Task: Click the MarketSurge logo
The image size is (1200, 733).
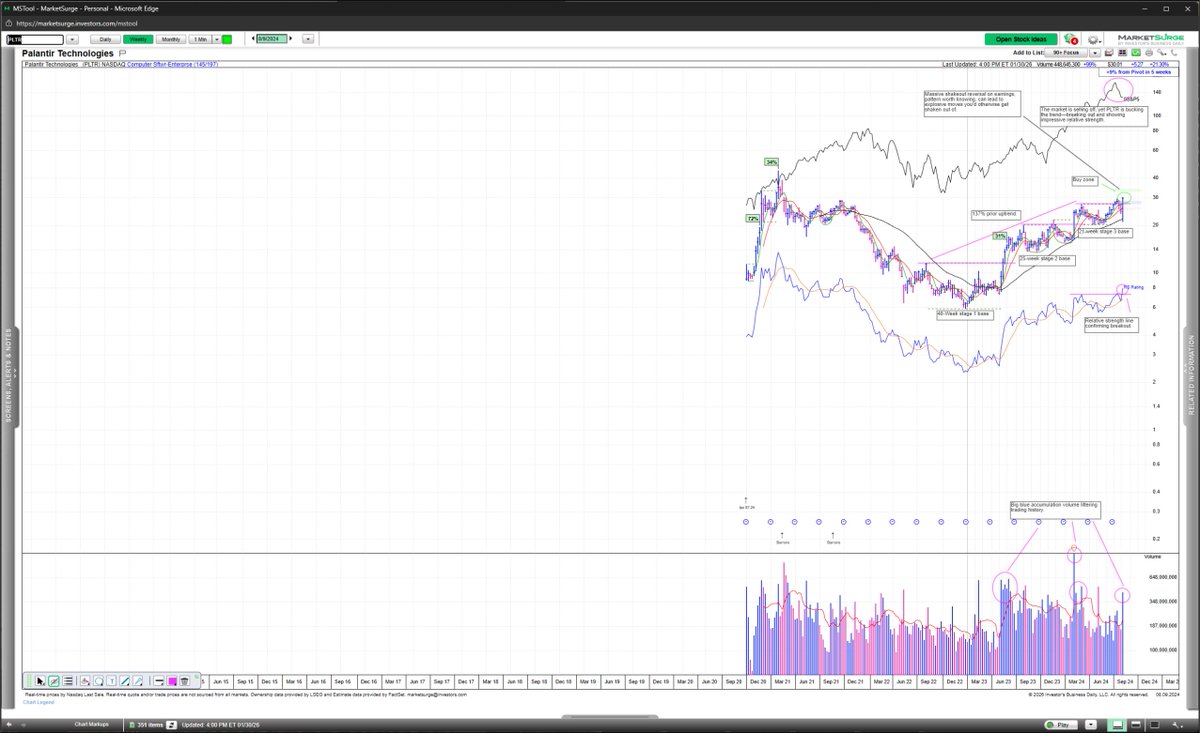Action: [x=1150, y=40]
